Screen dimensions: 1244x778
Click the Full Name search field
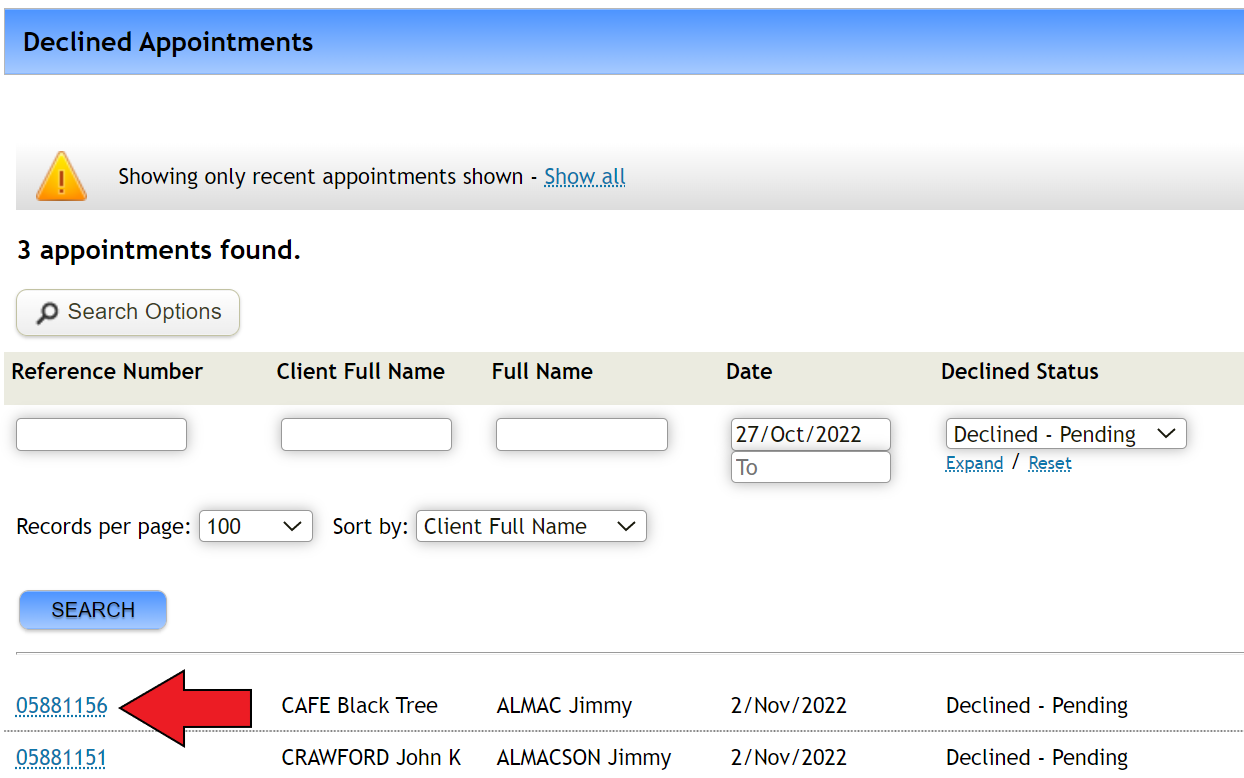pos(581,434)
